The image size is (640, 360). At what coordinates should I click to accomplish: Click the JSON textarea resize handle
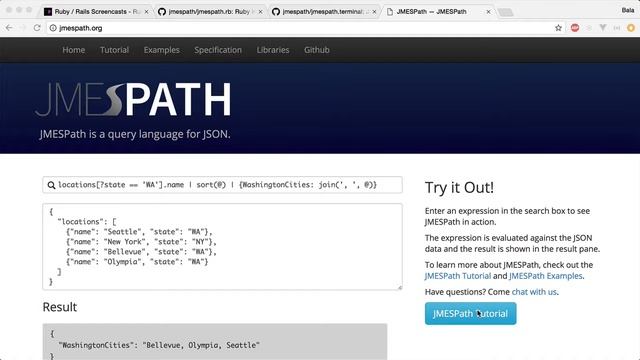tap(400, 287)
